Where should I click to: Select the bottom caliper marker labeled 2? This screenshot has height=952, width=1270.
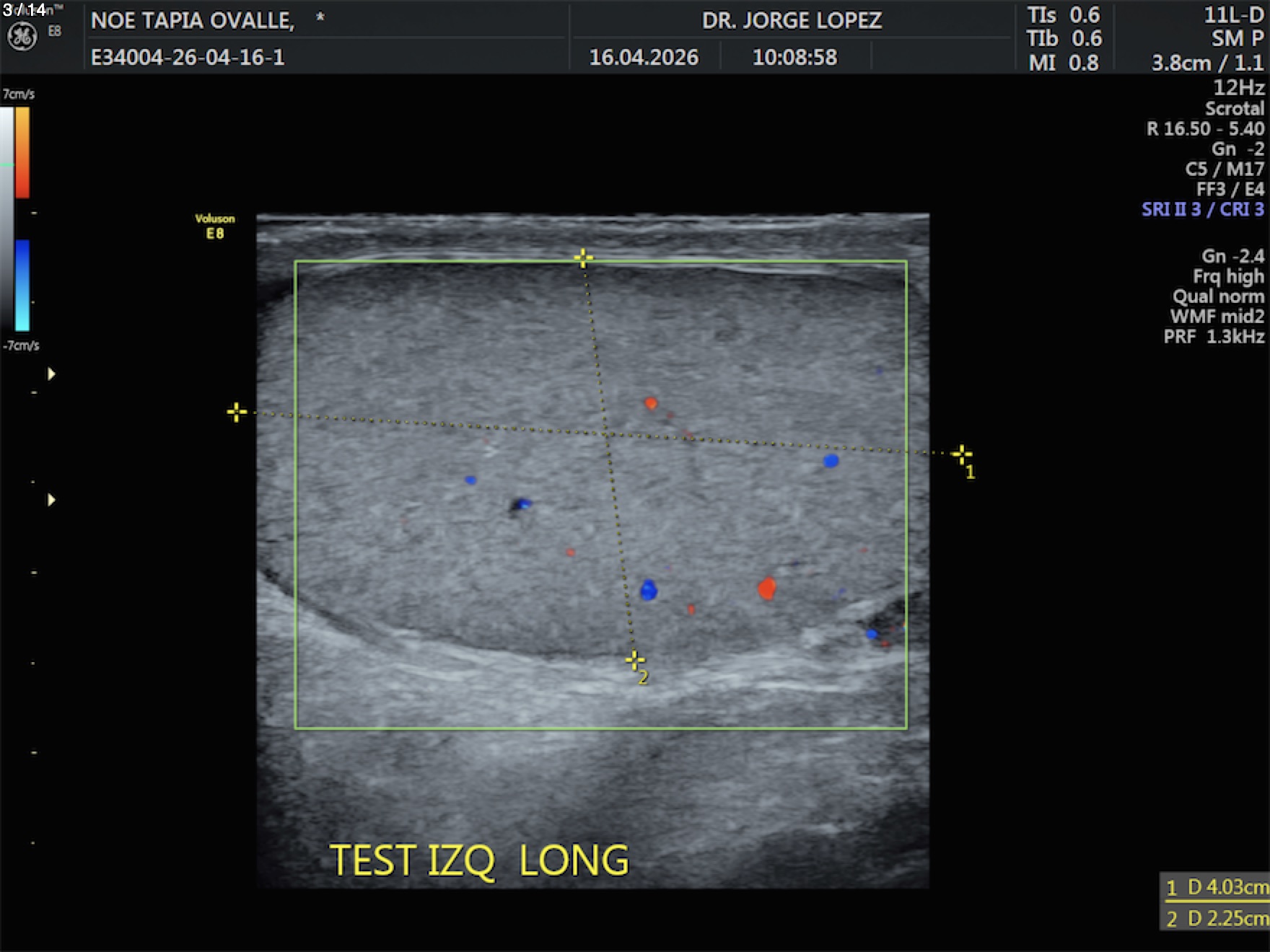tap(634, 659)
